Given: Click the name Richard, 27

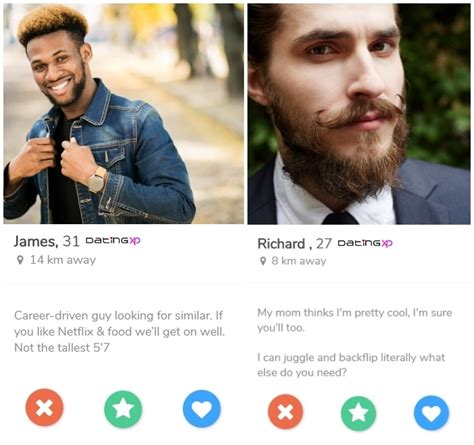Looking at the screenshot, I should pyautogui.click(x=294, y=243).
